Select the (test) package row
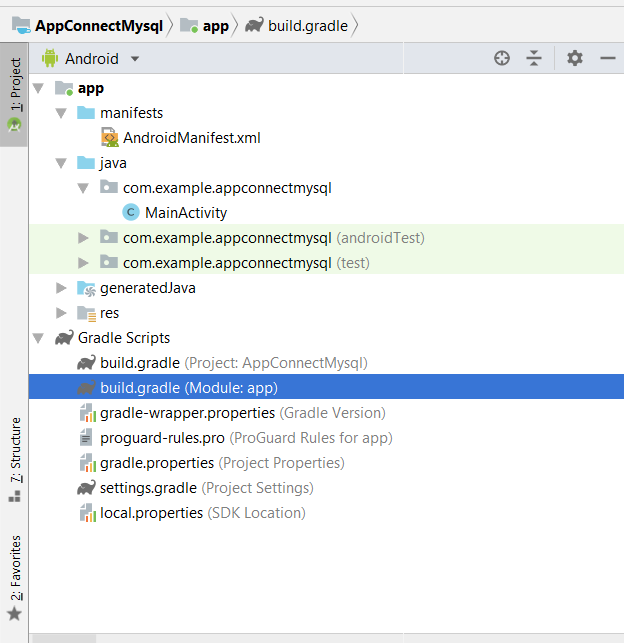Viewport: 624px width, 643px height. pos(326,263)
